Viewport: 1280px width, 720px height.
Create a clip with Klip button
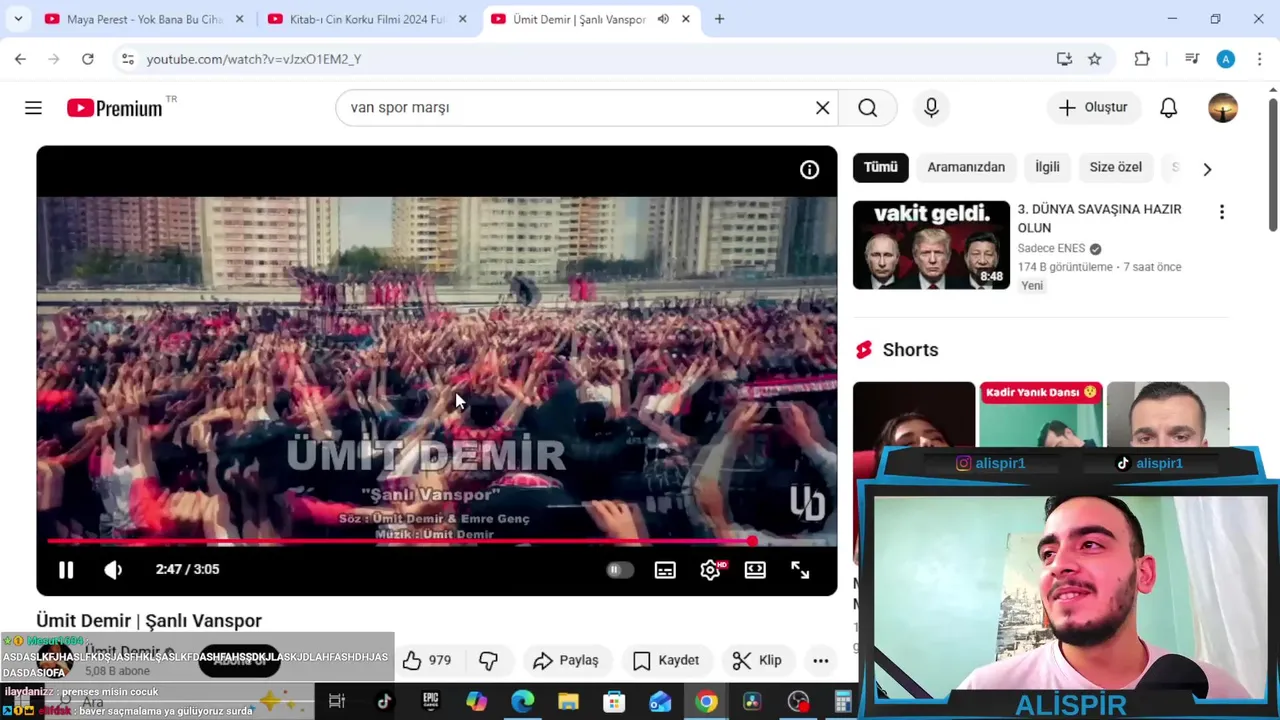pos(757,661)
